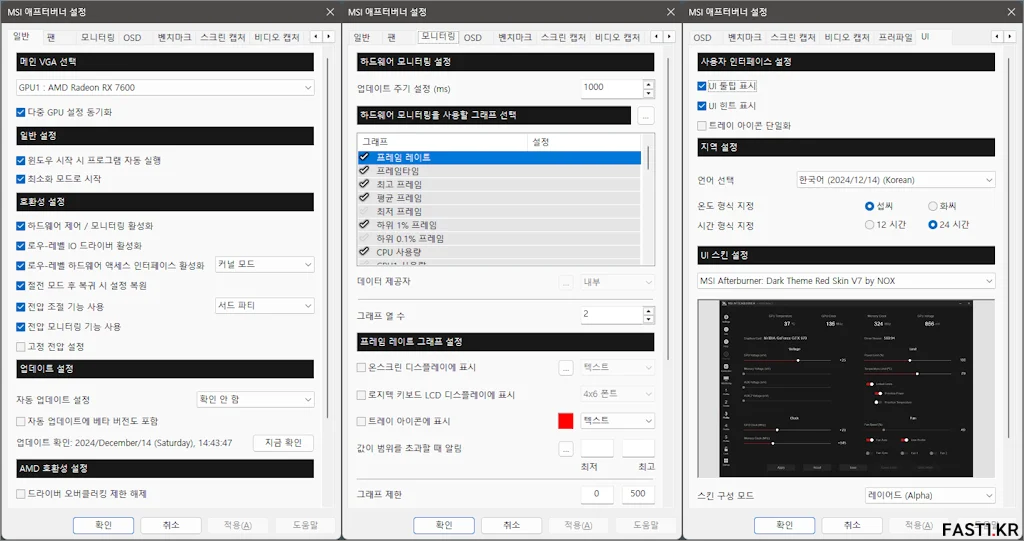Image resolution: width=1024 pixels, height=541 pixels.
Task: Increase 그래프 열 수 with the up arrow
Action: (648, 310)
